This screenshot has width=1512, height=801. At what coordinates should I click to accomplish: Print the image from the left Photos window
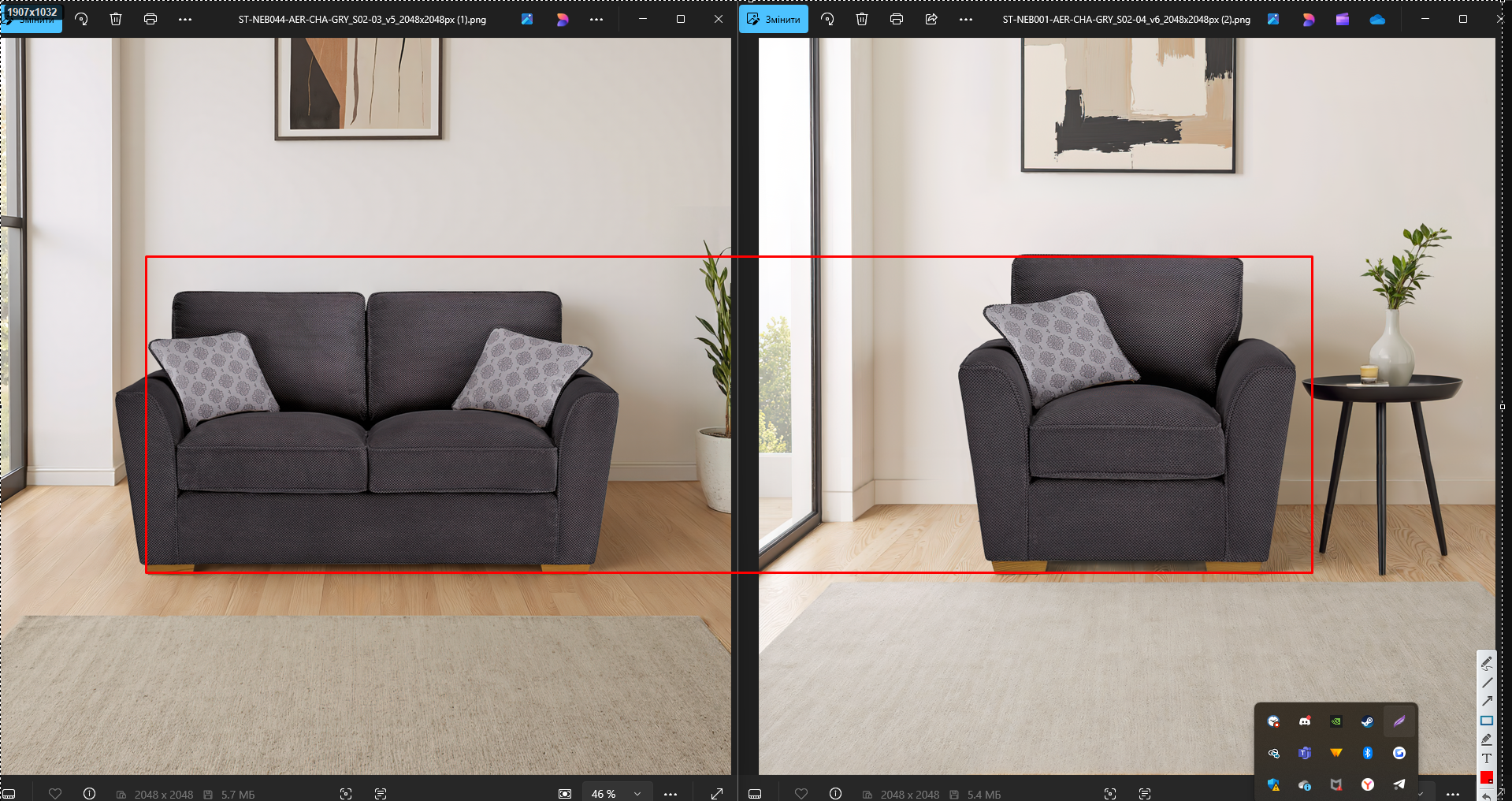(x=150, y=19)
